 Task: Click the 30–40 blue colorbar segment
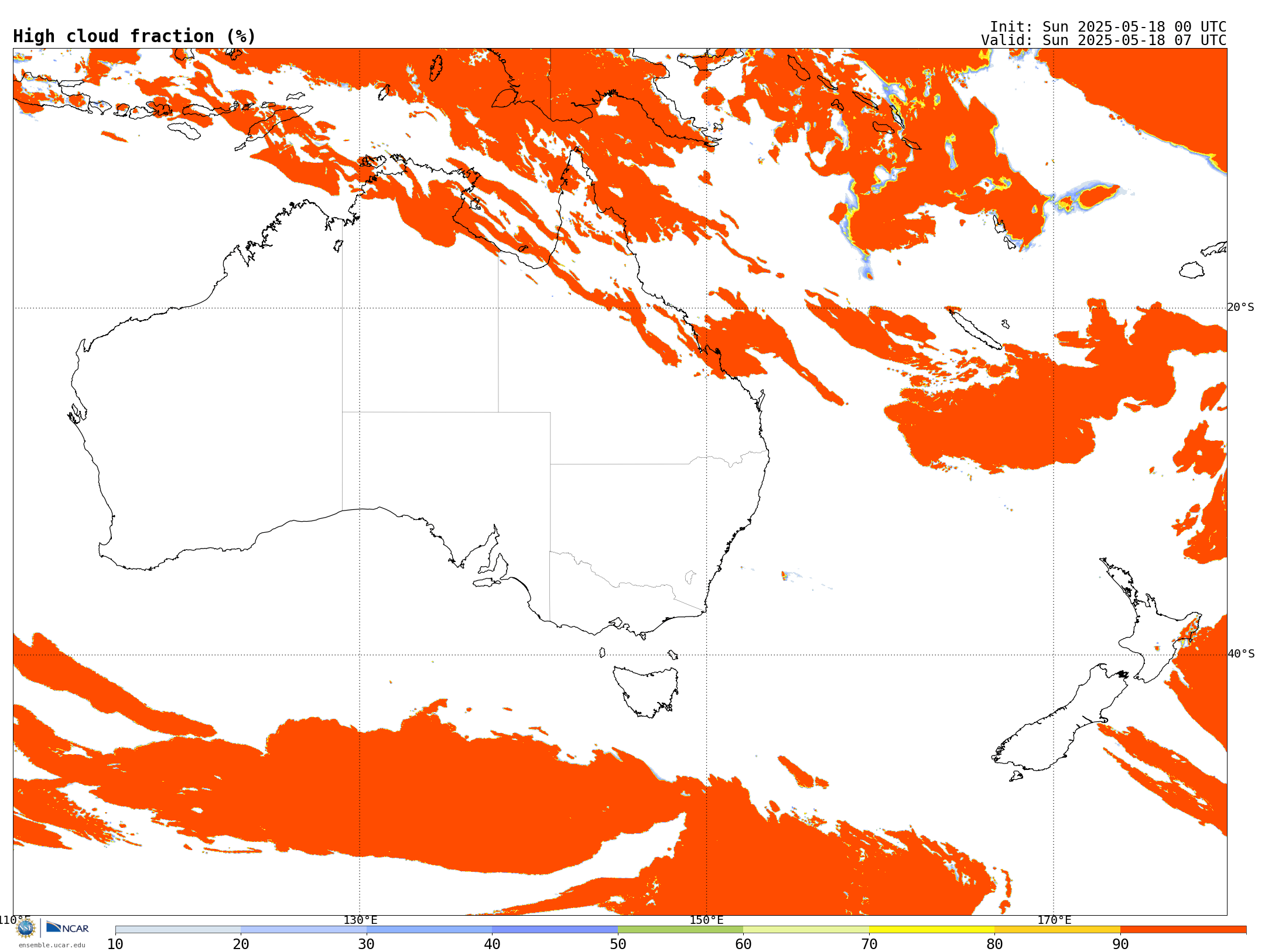tap(429, 930)
